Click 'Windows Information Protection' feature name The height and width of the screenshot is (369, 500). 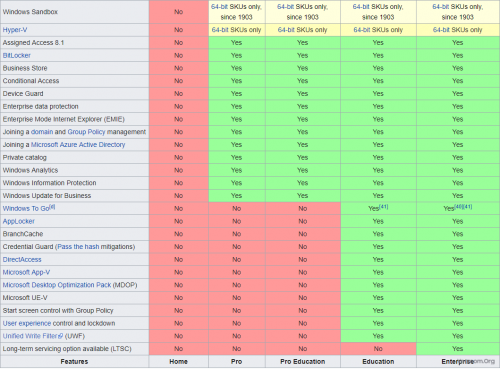click(49, 183)
